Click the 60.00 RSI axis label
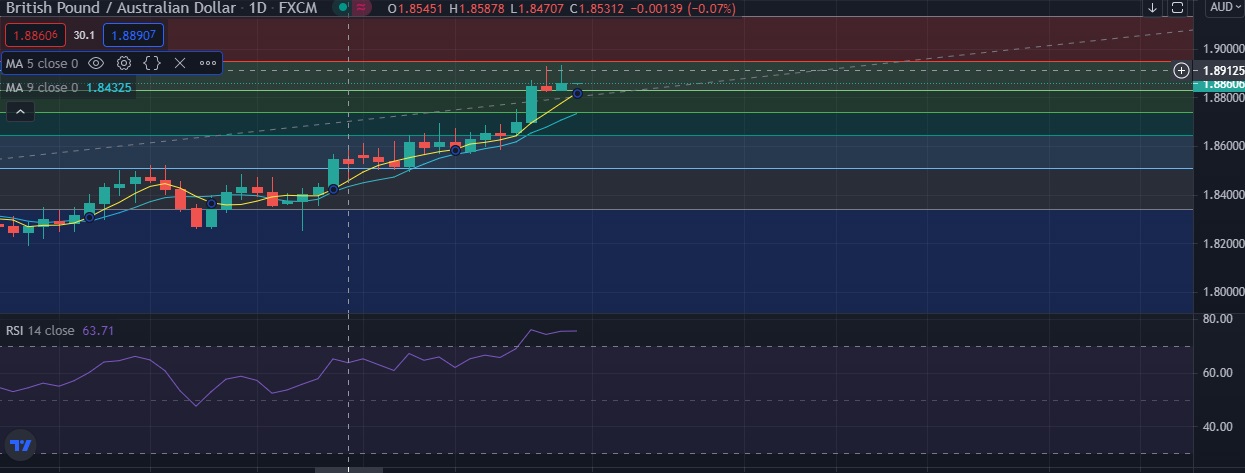1245x473 pixels. tap(1217, 373)
